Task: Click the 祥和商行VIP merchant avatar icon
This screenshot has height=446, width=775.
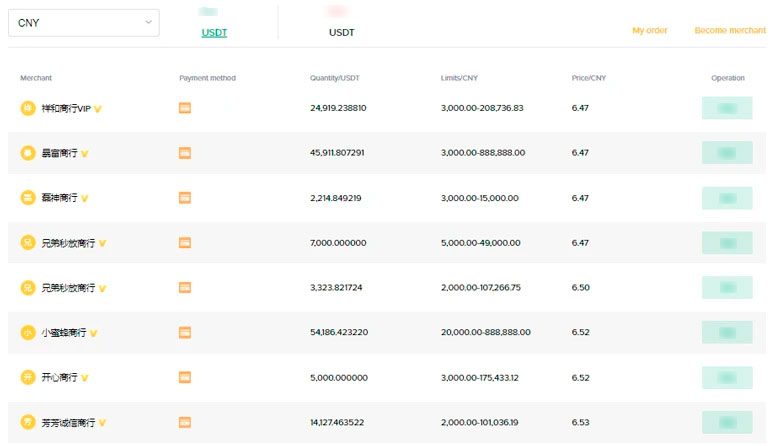Action: 28,108
